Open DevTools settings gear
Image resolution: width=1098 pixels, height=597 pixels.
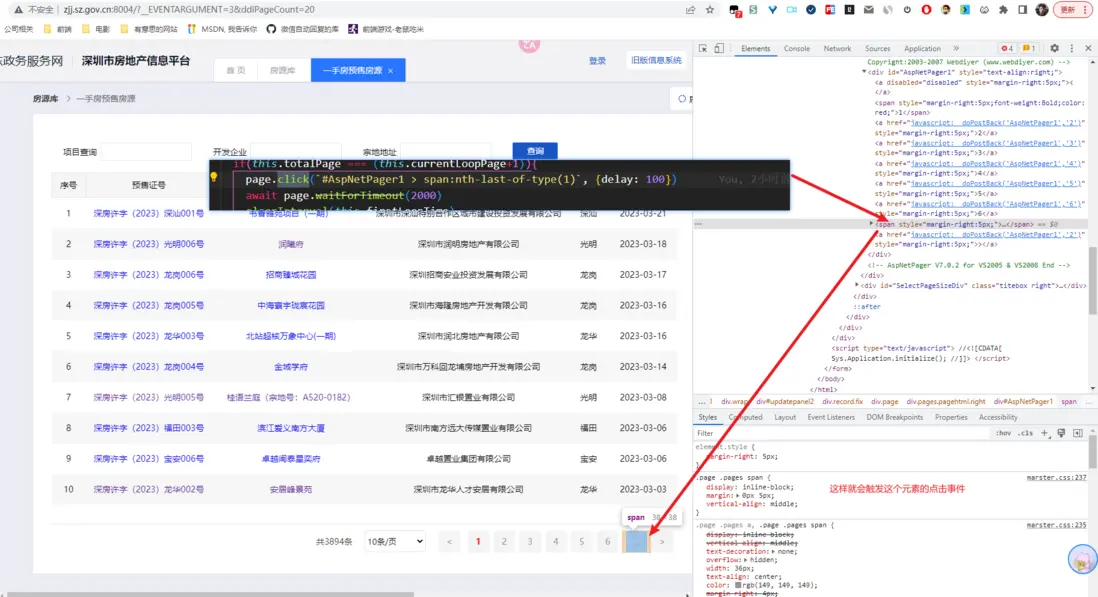(1055, 48)
